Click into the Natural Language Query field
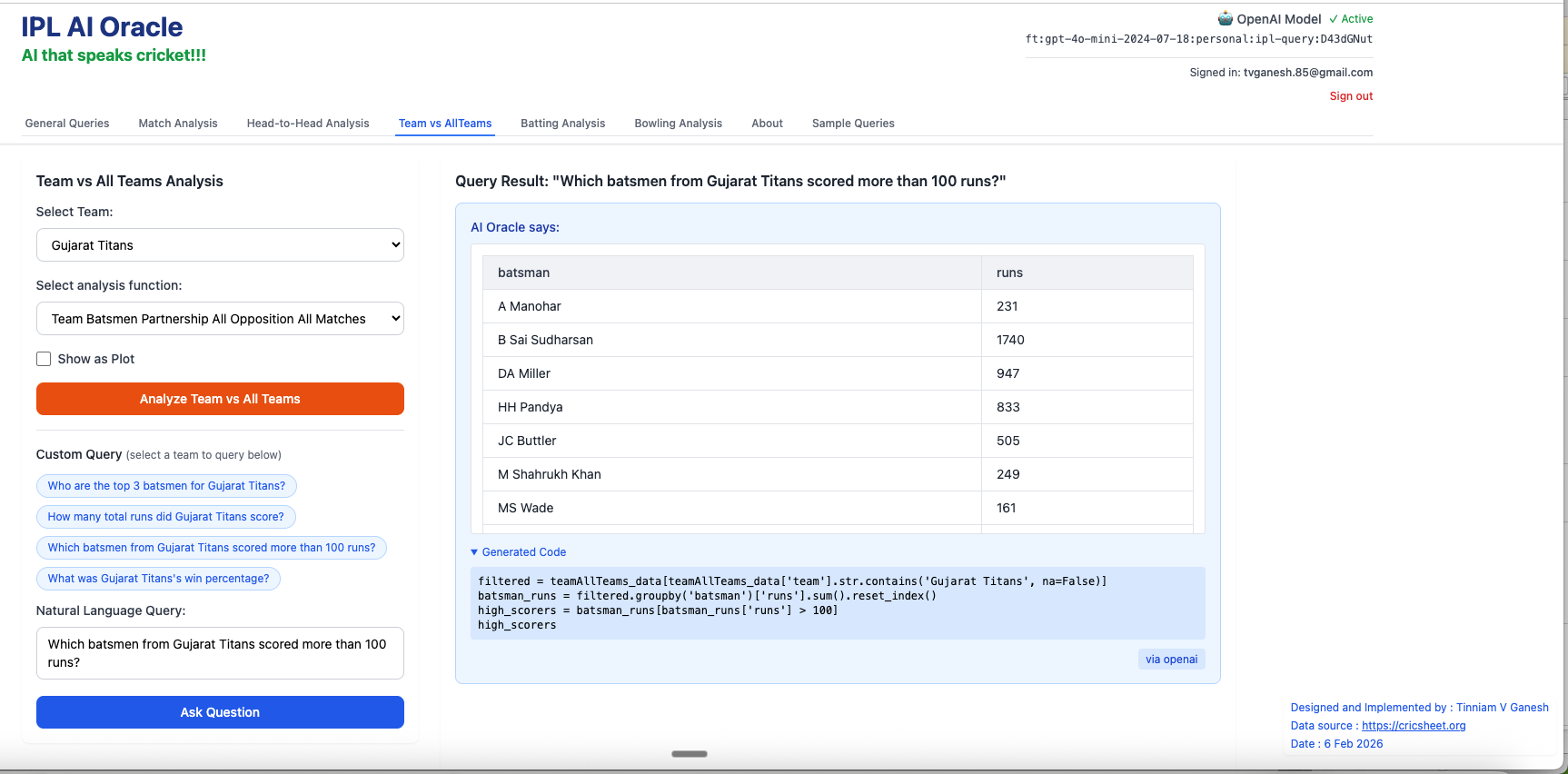Image resolution: width=1568 pixels, height=774 pixels. point(220,653)
